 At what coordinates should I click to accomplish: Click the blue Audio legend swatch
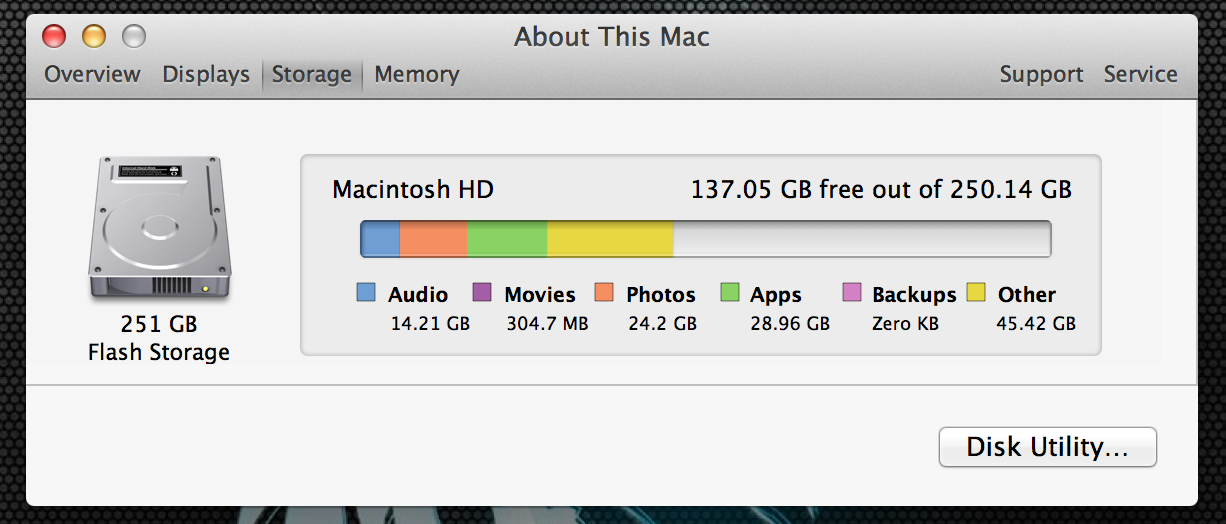366,293
